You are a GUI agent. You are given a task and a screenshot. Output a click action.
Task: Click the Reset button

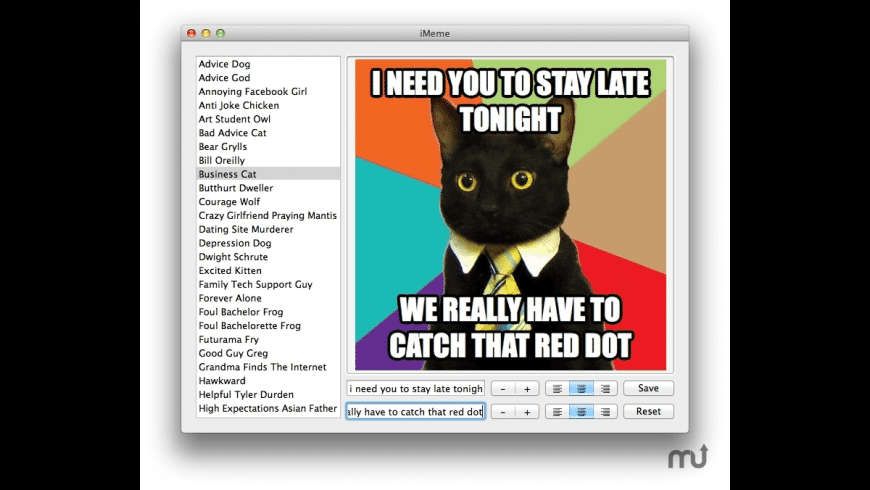click(x=648, y=411)
